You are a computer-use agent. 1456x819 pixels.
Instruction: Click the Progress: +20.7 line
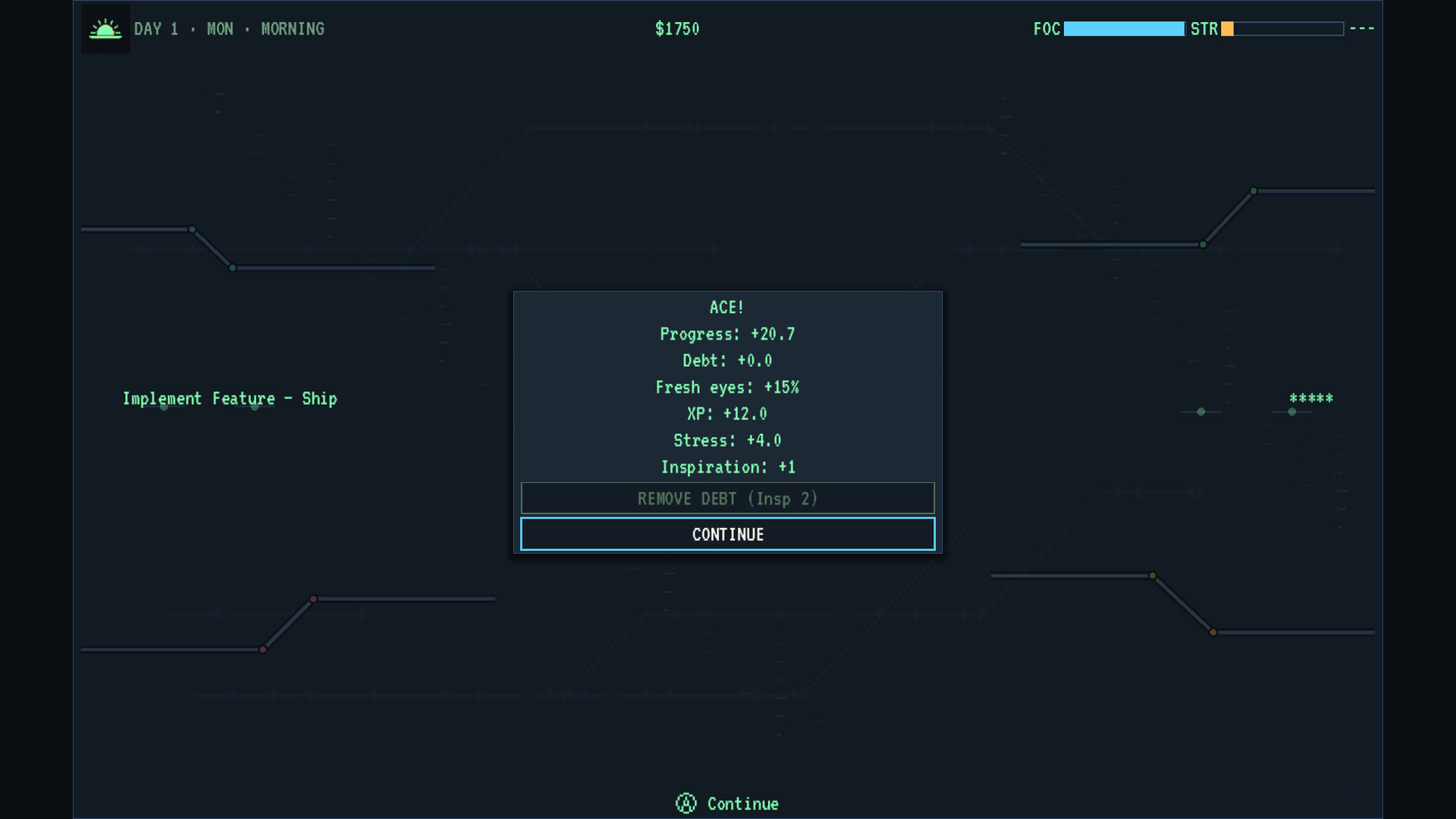pos(727,334)
